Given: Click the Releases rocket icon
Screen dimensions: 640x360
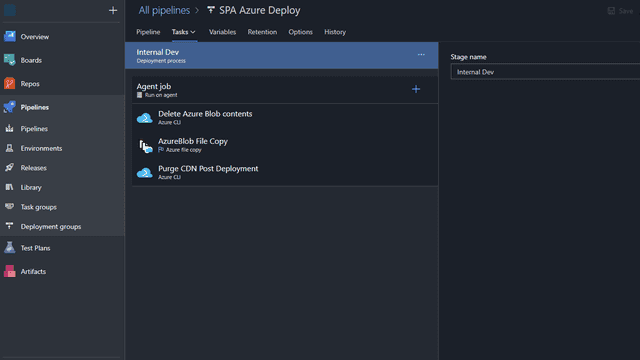Looking at the screenshot, I should coord(9,168).
